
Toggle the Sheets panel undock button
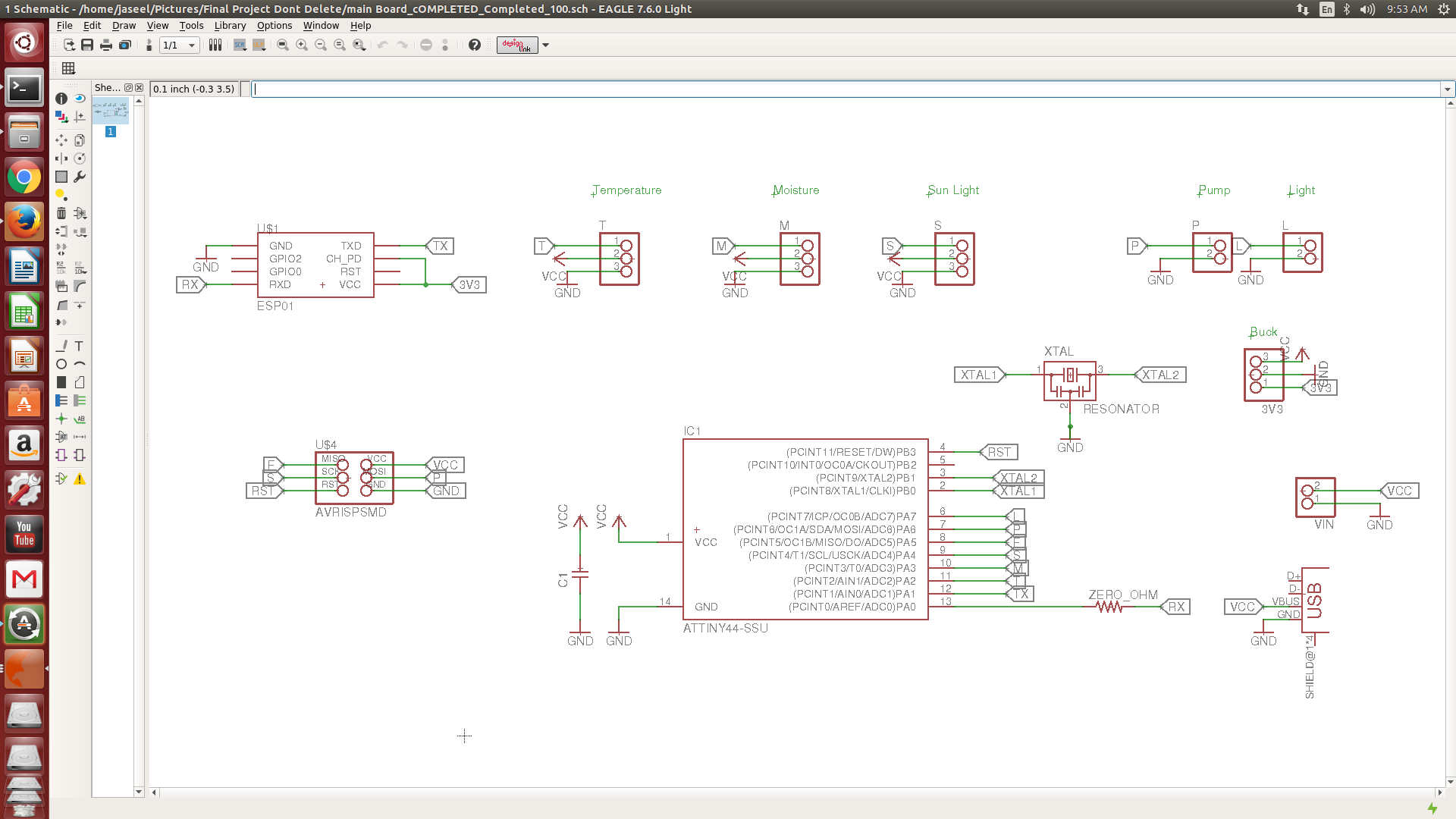click(x=128, y=88)
